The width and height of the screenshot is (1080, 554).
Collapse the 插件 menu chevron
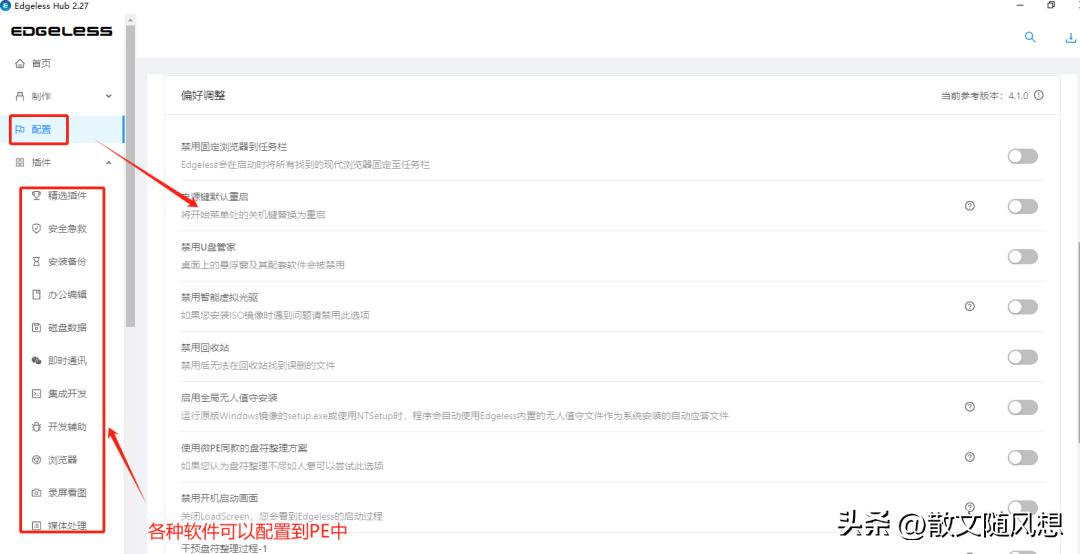[x=108, y=163]
